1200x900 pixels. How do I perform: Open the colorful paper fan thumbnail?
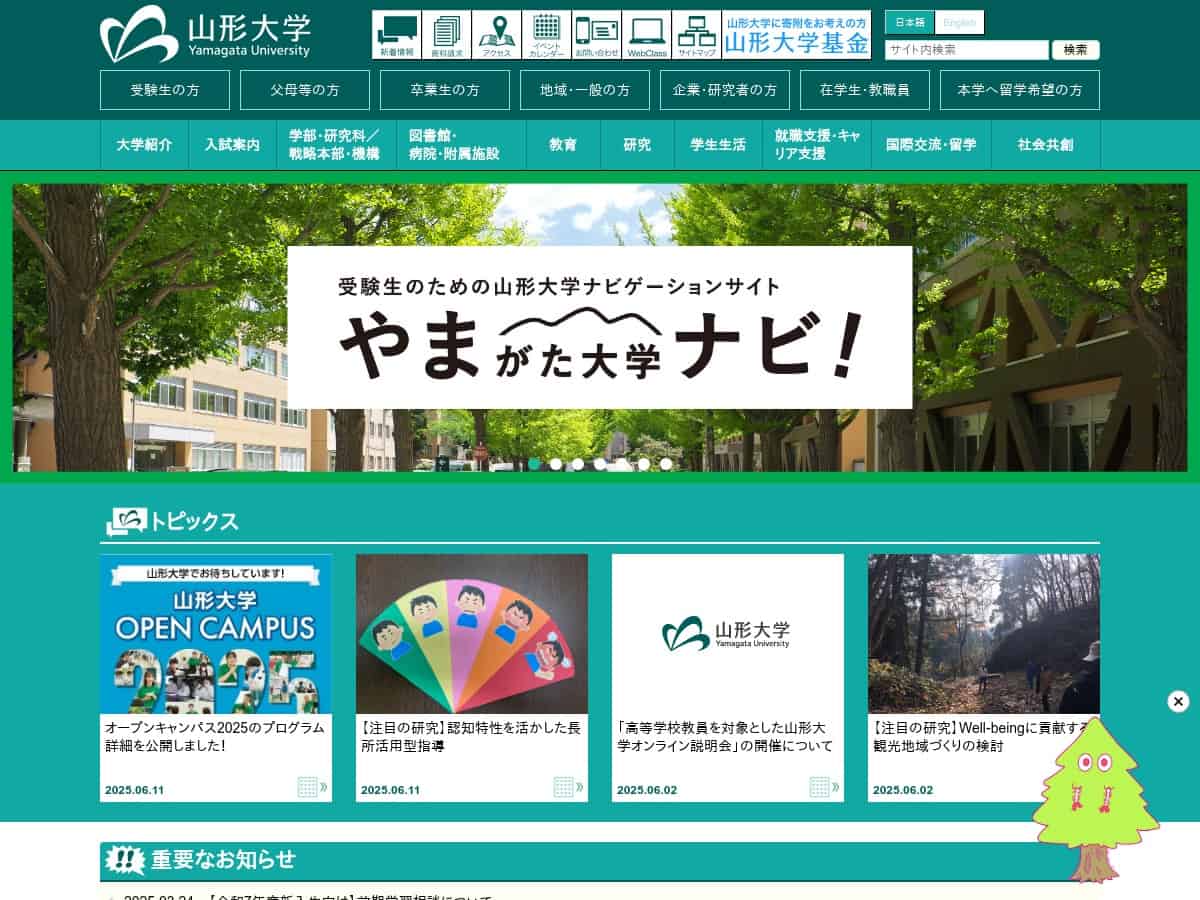pyautogui.click(x=472, y=634)
